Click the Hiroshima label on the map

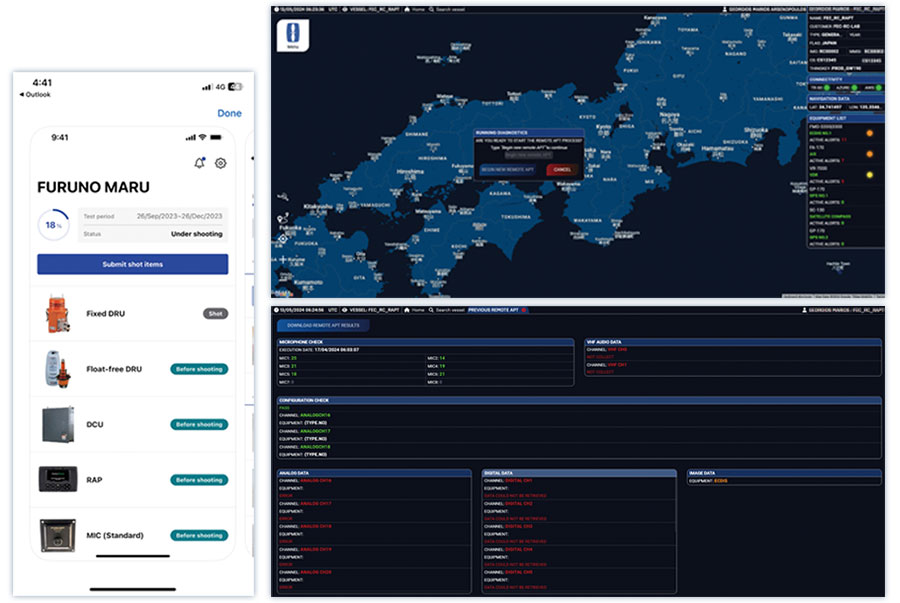(x=410, y=172)
